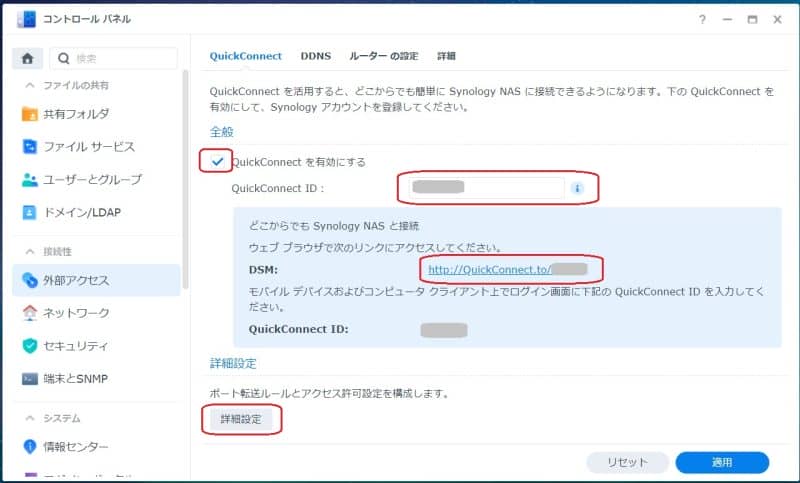Click the 詳細設定 button
The width and height of the screenshot is (800, 483).
[x=241, y=419]
